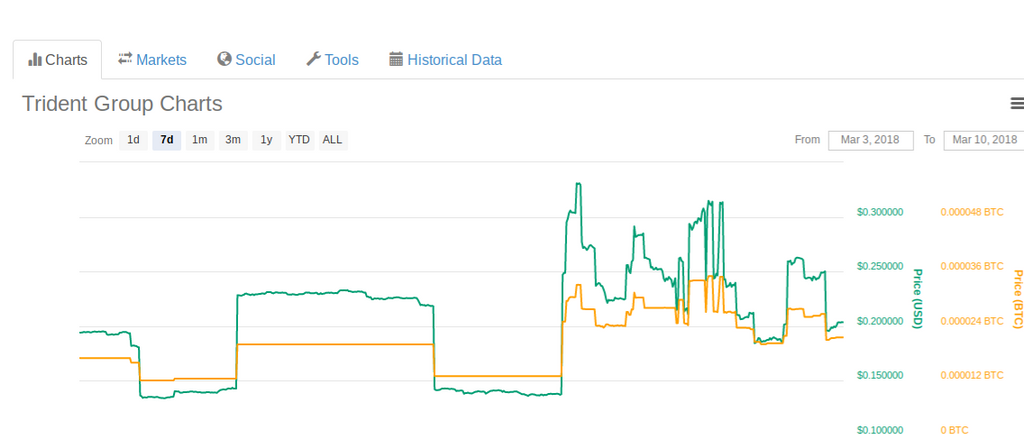1024x434 pixels.
Task: Select YTD zoom range
Action: [299, 140]
